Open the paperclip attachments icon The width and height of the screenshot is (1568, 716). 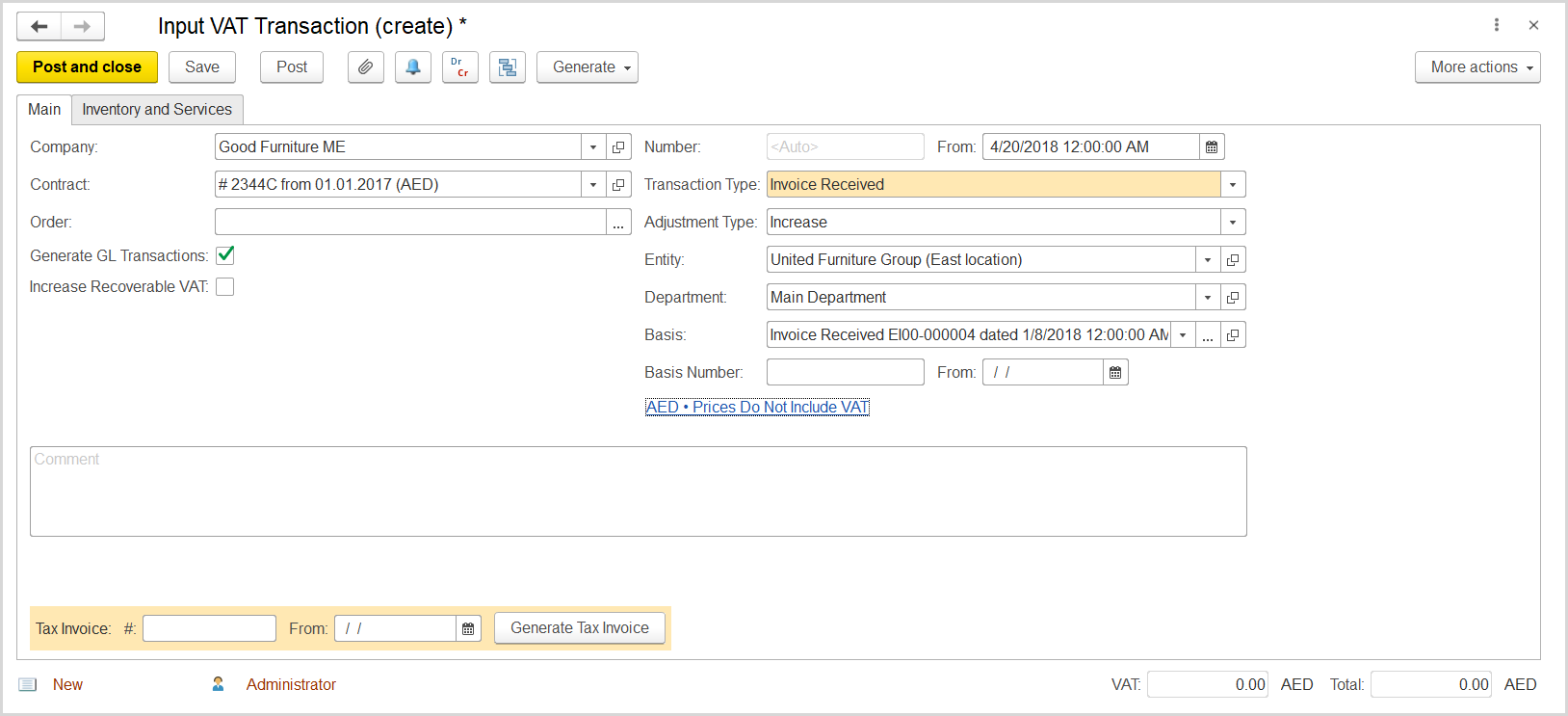point(366,67)
